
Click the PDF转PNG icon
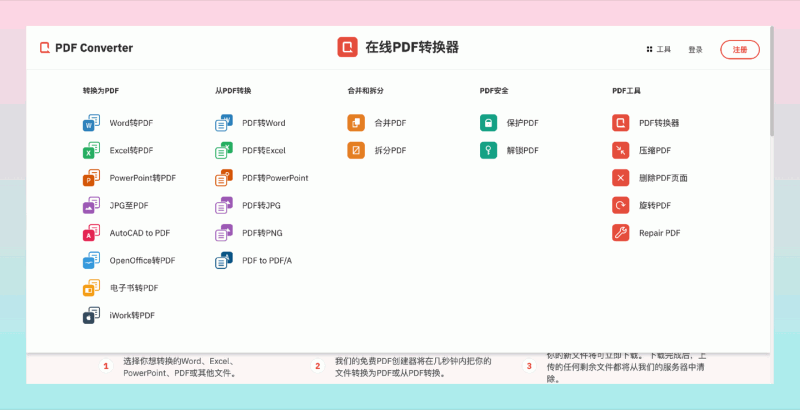pos(224,233)
